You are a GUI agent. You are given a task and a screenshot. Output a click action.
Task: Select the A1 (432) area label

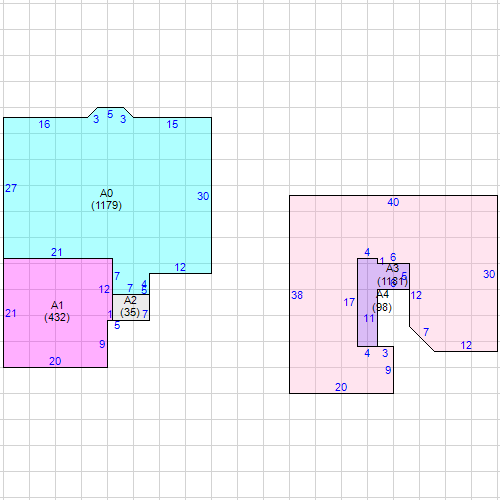[57, 311]
